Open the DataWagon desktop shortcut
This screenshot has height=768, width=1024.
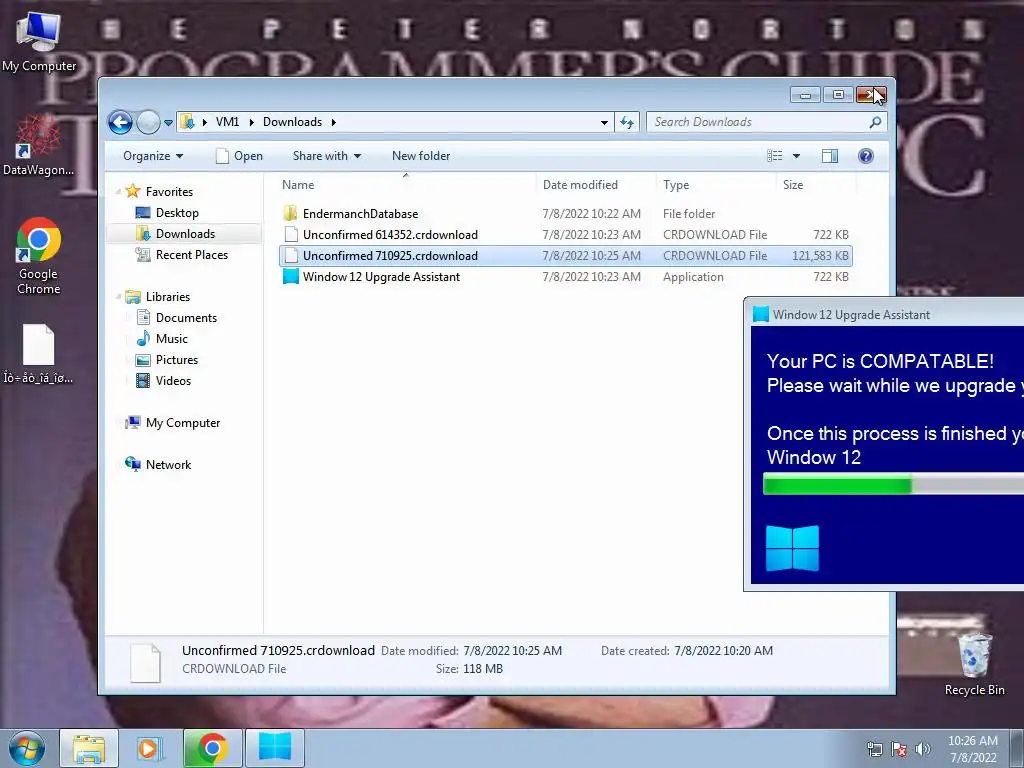pyautogui.click(x=39, y=145)
